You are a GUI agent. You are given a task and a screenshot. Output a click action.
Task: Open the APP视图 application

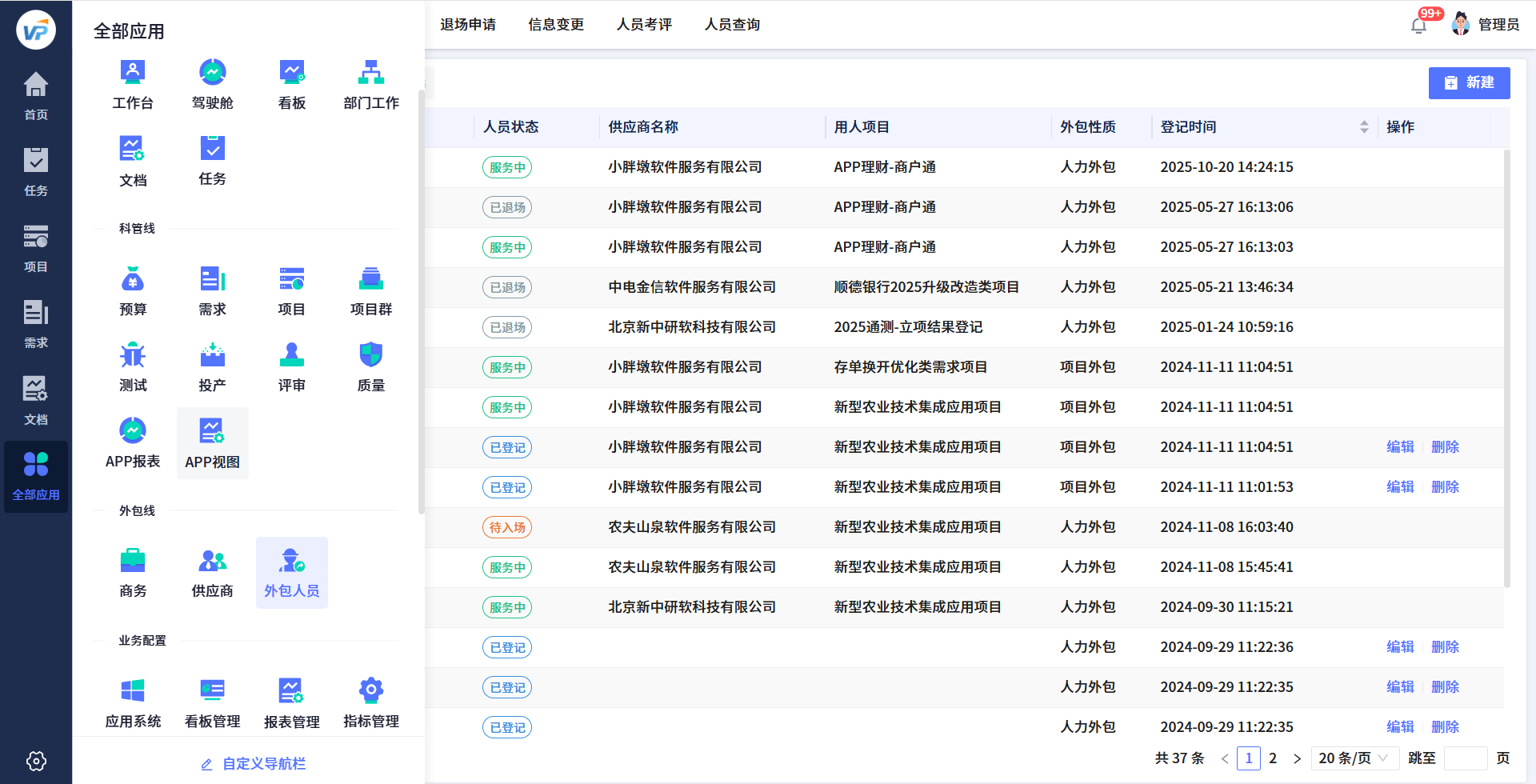[x=212, y=442]
